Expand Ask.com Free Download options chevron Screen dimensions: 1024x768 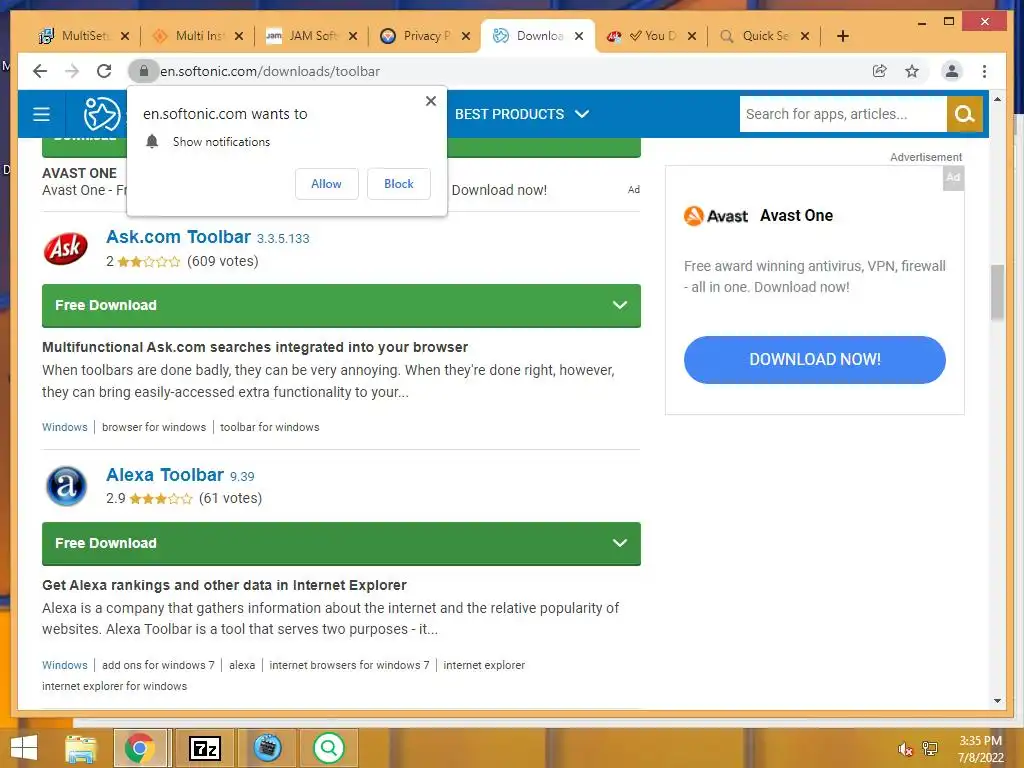click(620, 305)
